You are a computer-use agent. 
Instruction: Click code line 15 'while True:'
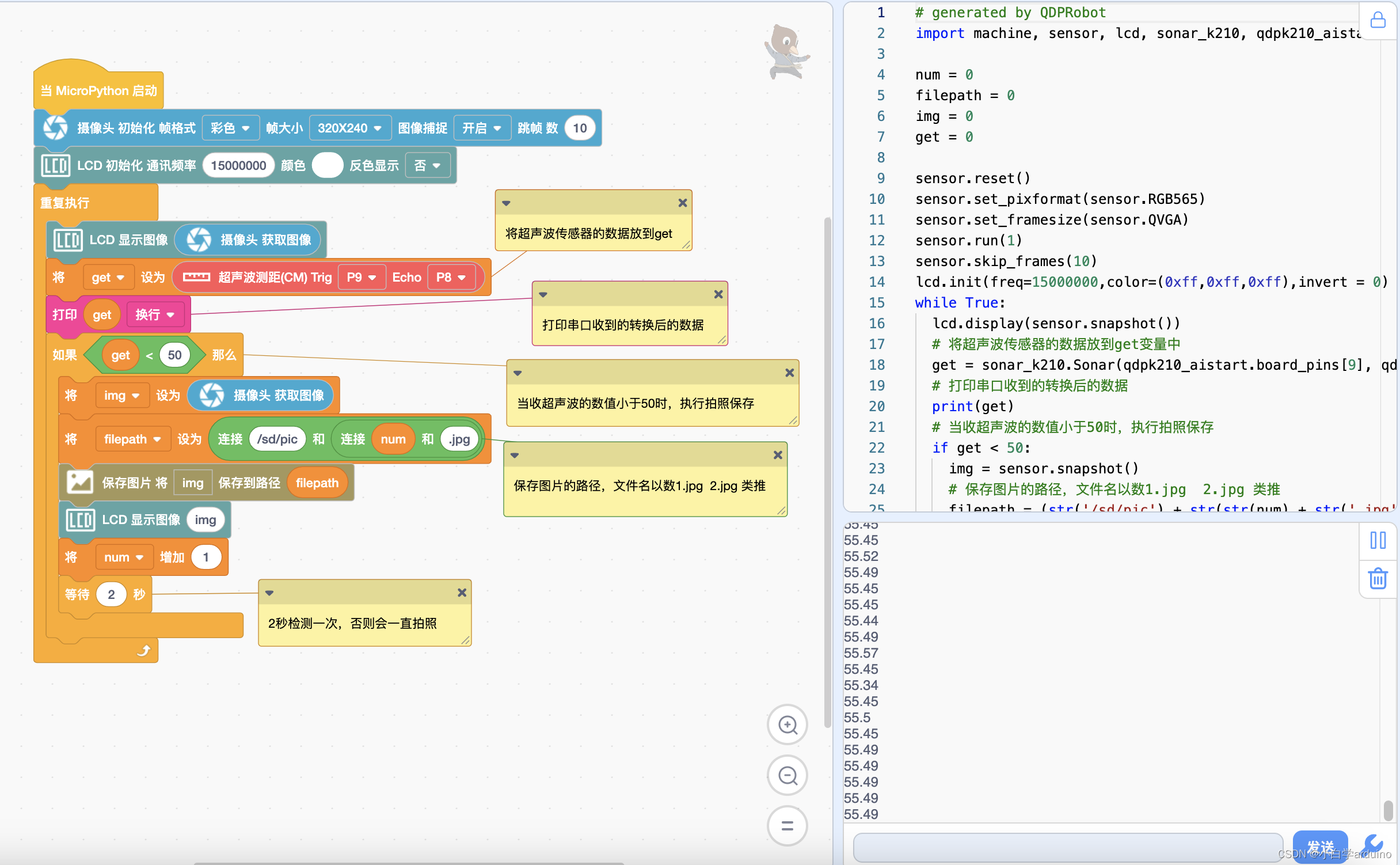point(960,303)
